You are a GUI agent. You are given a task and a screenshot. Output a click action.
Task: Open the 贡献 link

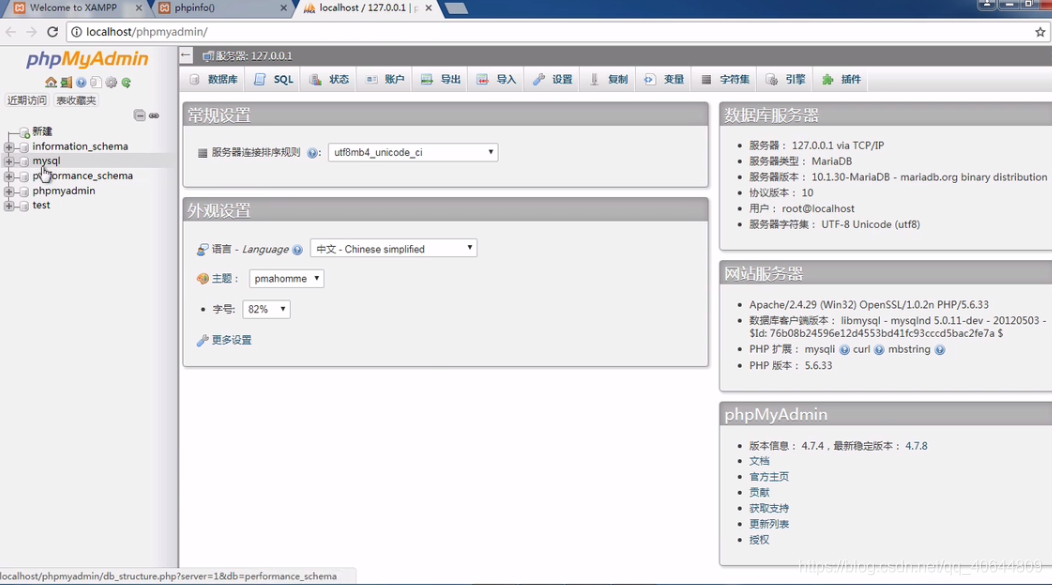tap(759, 492)
